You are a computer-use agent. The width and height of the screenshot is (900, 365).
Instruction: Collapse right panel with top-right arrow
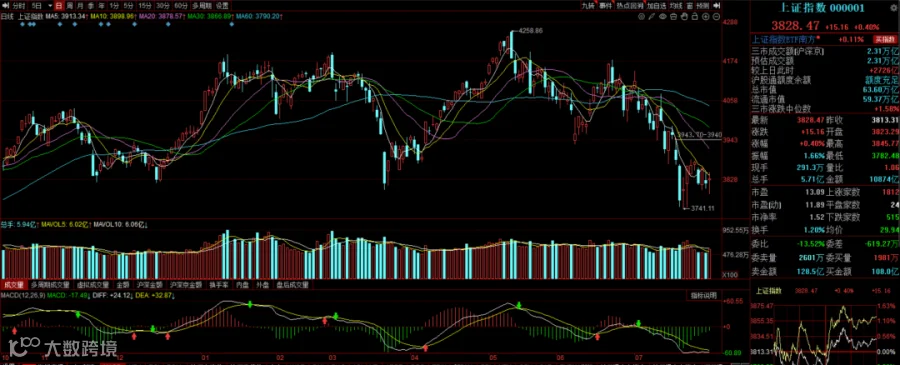tap(716, 6)
